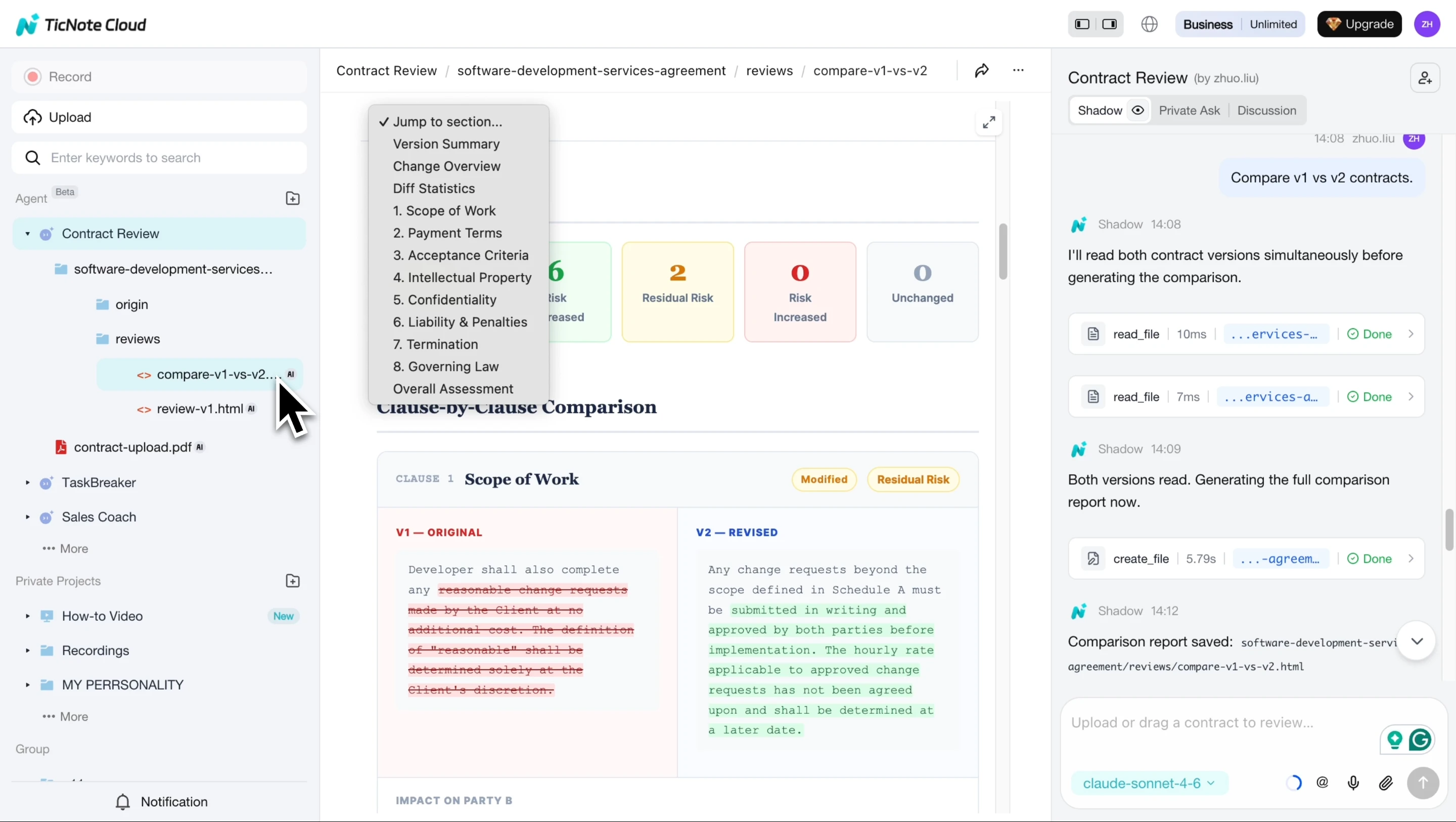Click the Modified badge on Clause 1
The height and width of the screenshot is (822, 1456).
point(824,479)
